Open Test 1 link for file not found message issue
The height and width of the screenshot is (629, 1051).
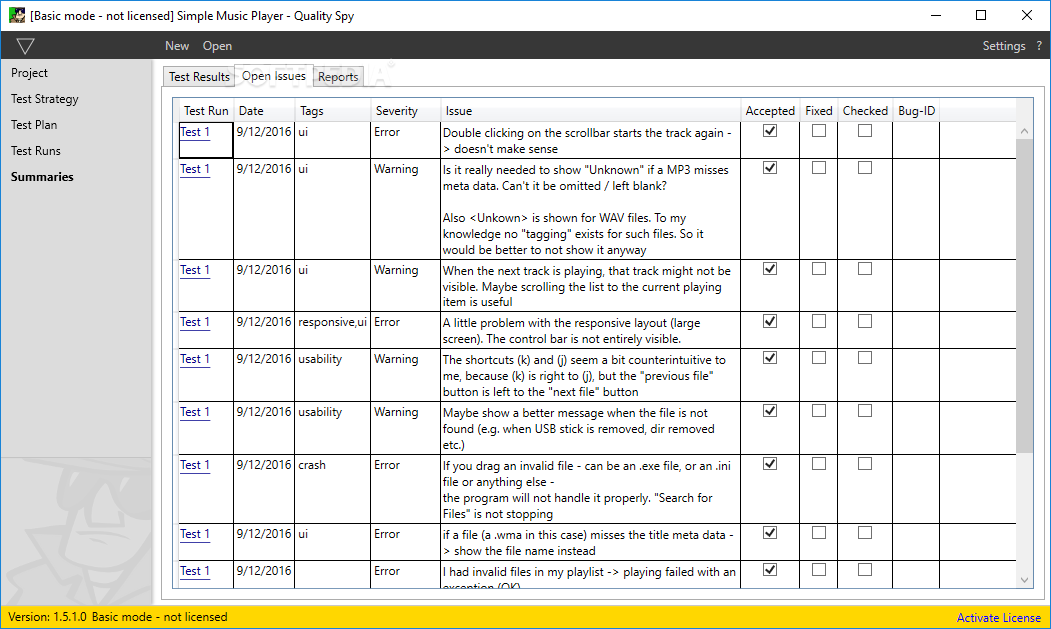pos(194,412)
